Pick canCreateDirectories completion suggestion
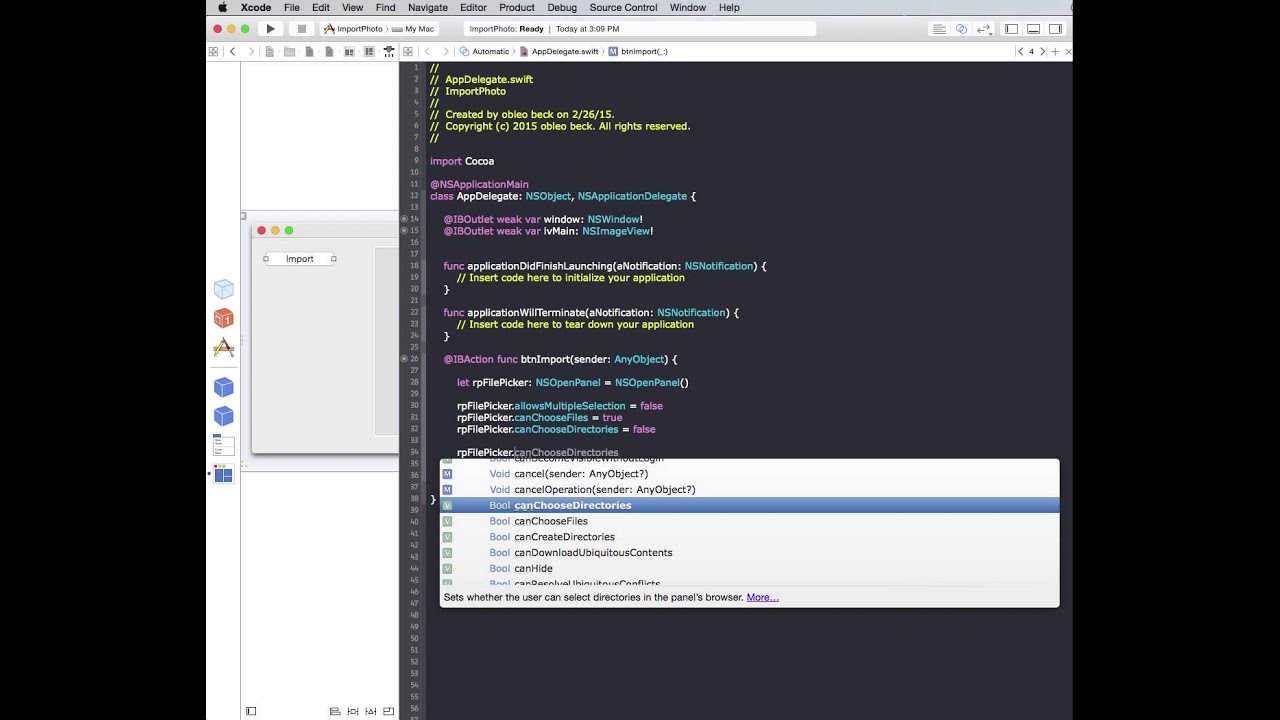 coord(749,537)
